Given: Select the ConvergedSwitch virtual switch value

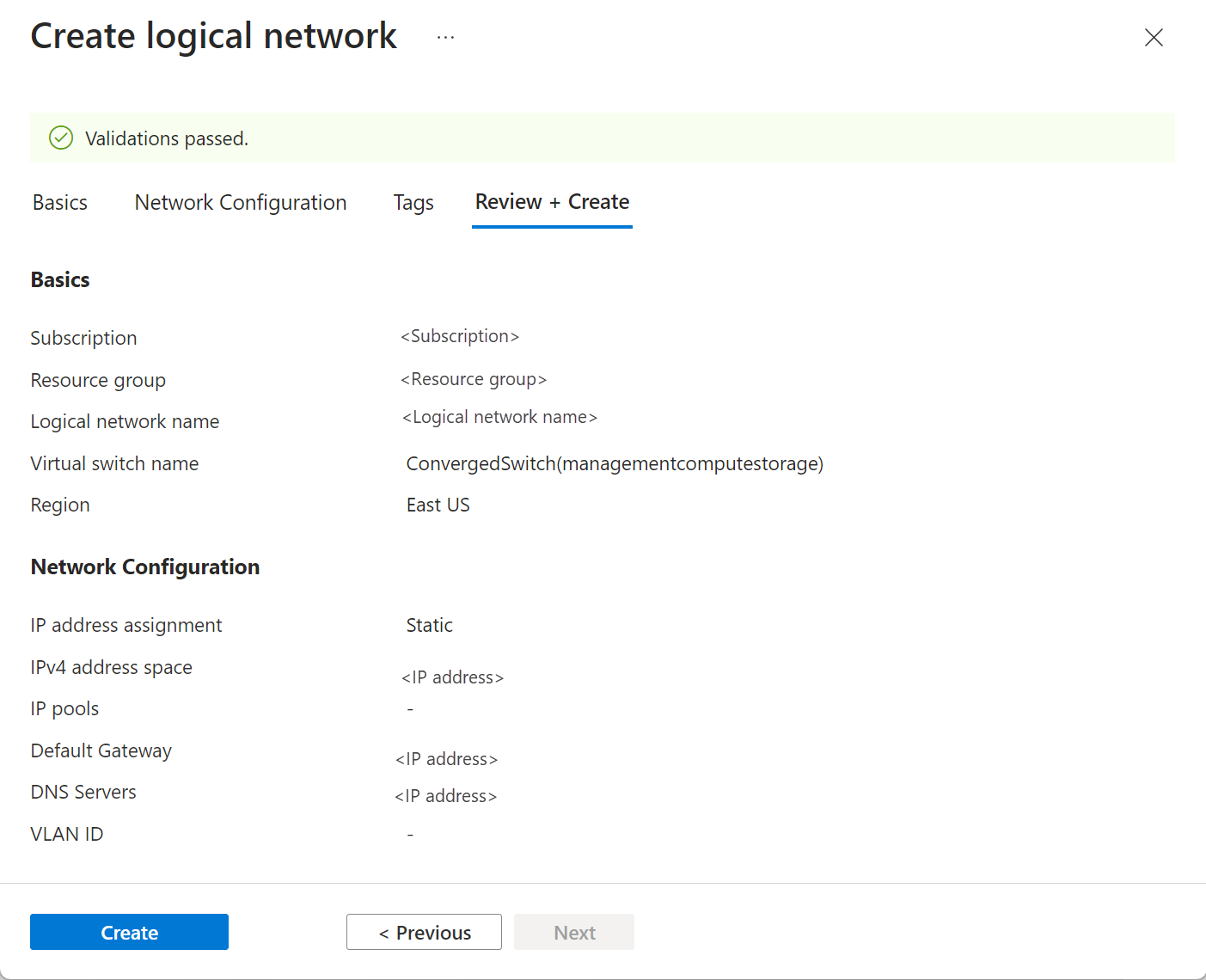Looking at the screenshot, I should click(x=615, y=464).
